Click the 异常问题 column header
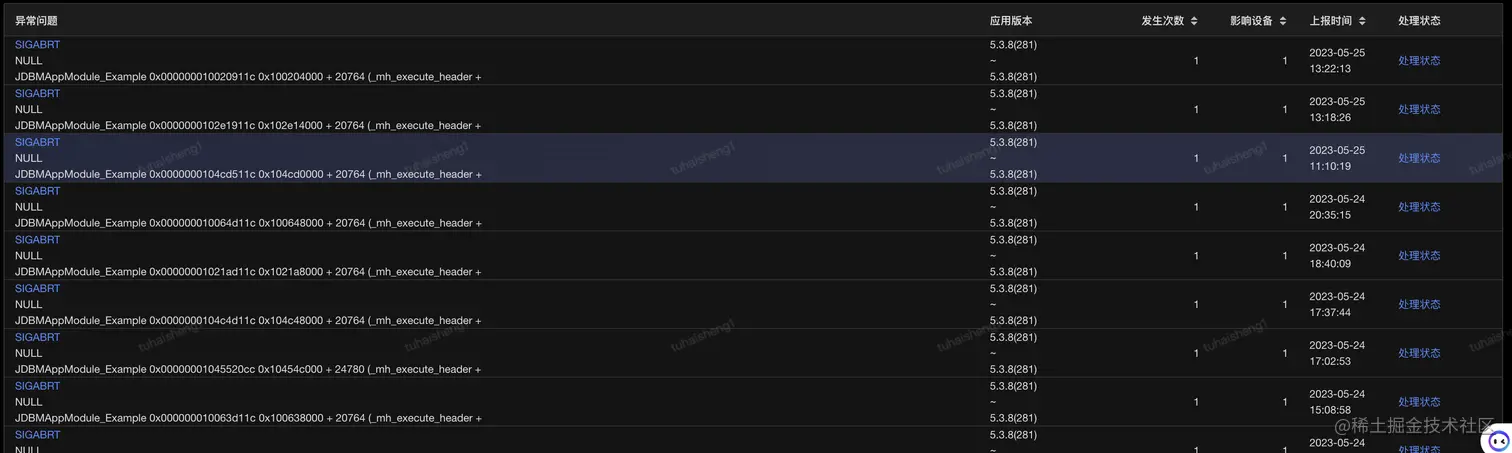The image size is (1512, 453). tap(36, 20)
